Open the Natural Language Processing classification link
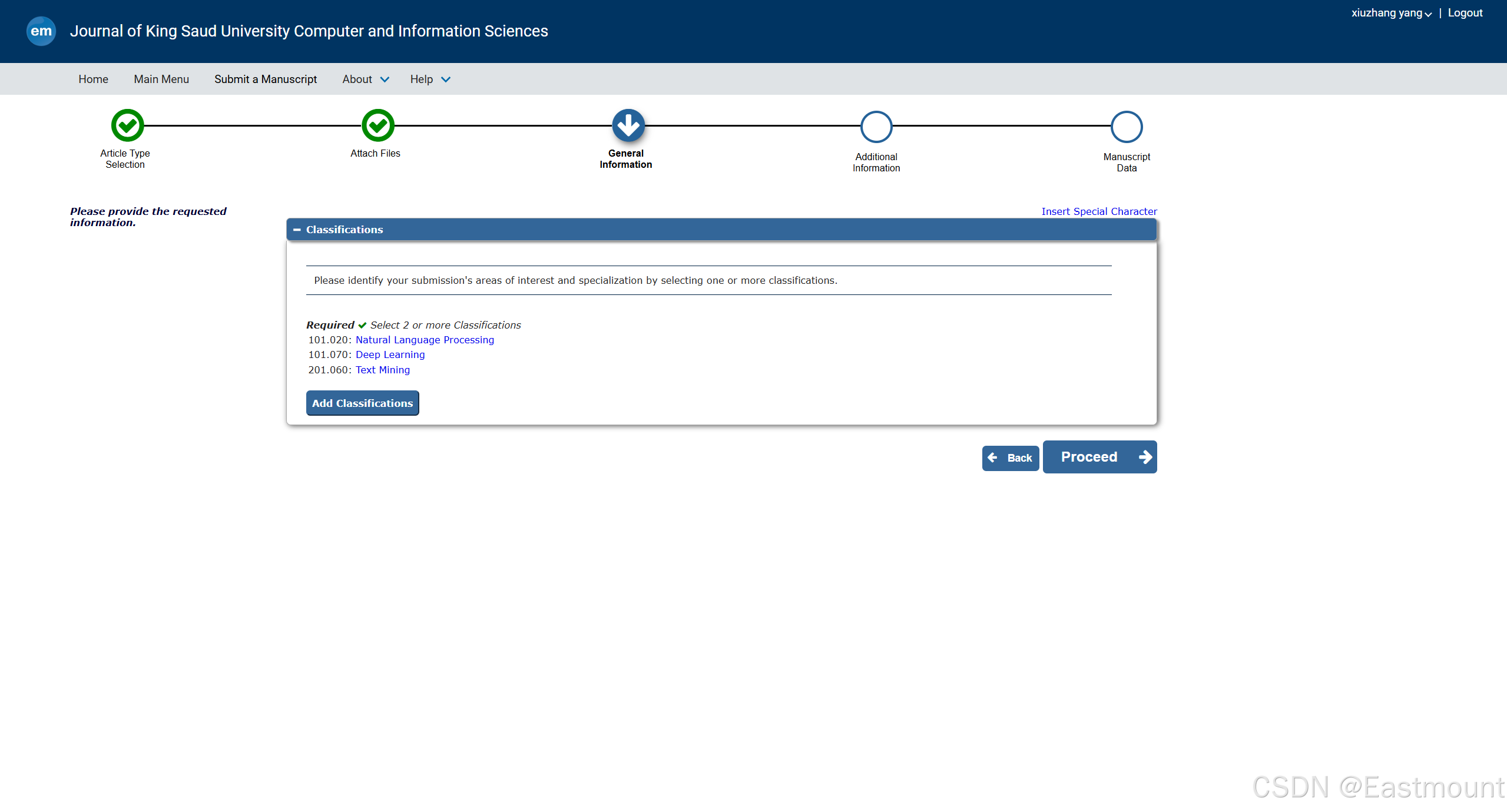 pos(424,340)
